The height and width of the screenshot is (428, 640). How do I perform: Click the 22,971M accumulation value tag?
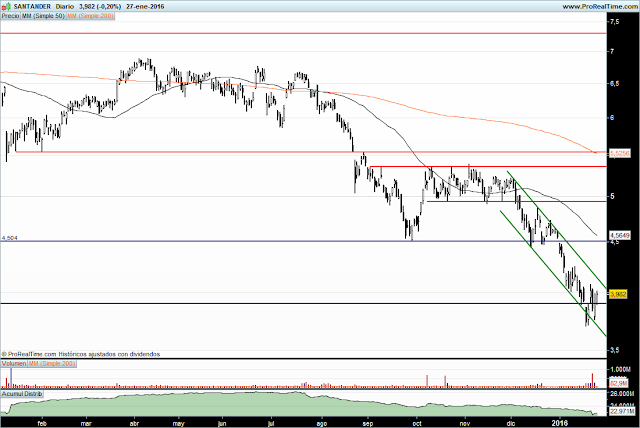coord(620,412)
